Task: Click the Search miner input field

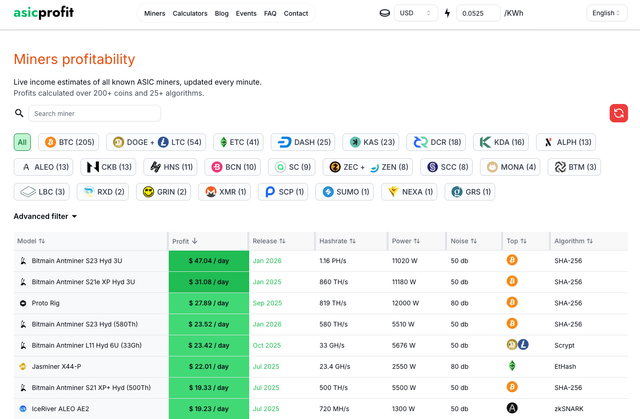Action: [94, 113]
